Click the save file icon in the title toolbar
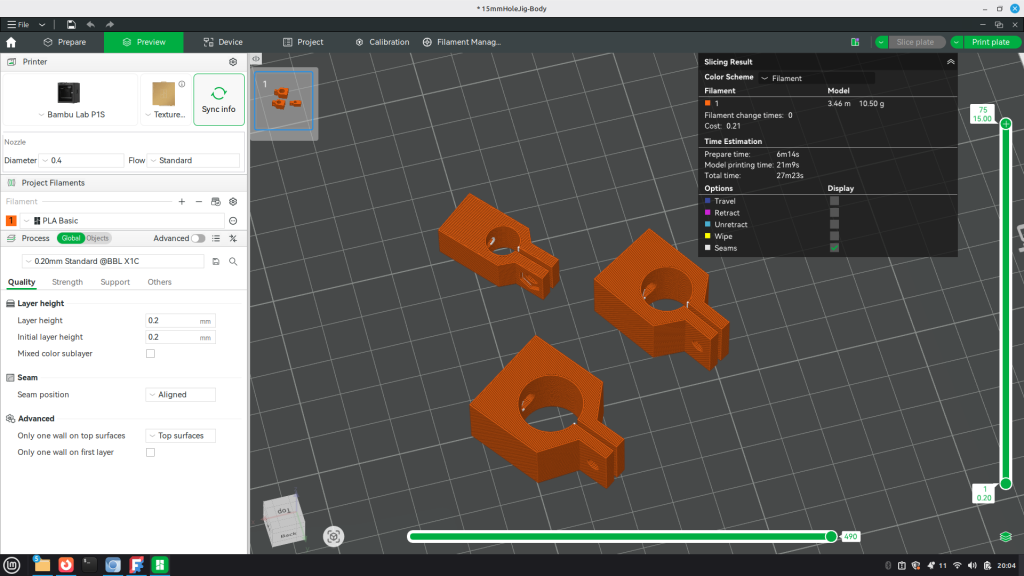The image size is (1024, 576). coord(71,25)
